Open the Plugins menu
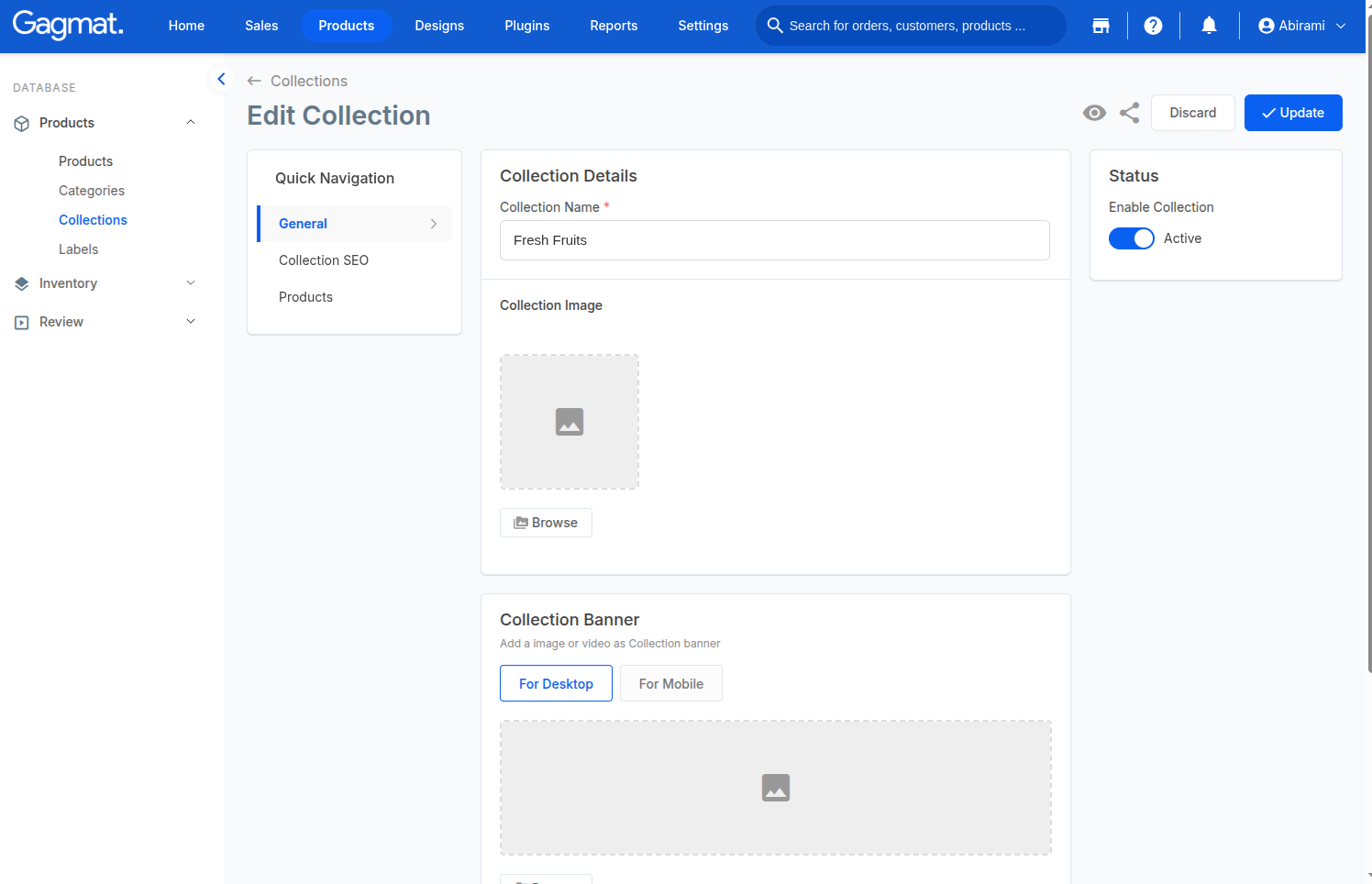This screenshot has width=1372, height=884. pos(527,26)
